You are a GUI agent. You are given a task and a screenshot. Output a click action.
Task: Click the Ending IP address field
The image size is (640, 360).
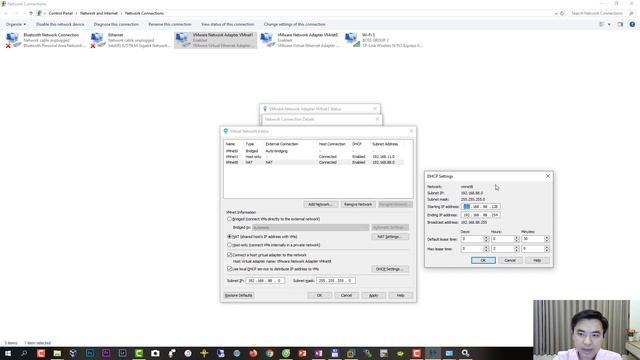click(481, 215)
